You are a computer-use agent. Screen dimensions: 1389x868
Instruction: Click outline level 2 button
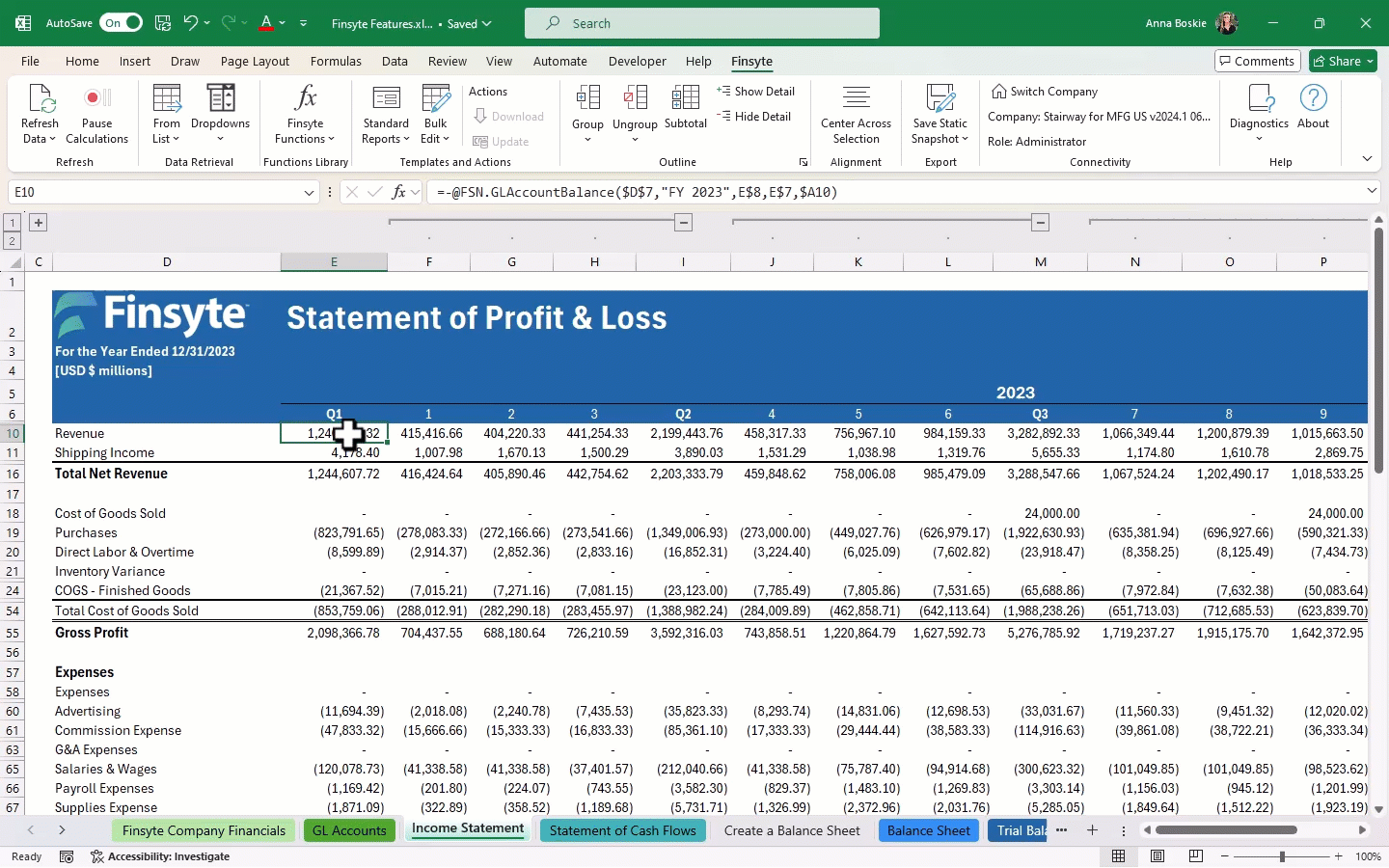(x=13, y=241)
